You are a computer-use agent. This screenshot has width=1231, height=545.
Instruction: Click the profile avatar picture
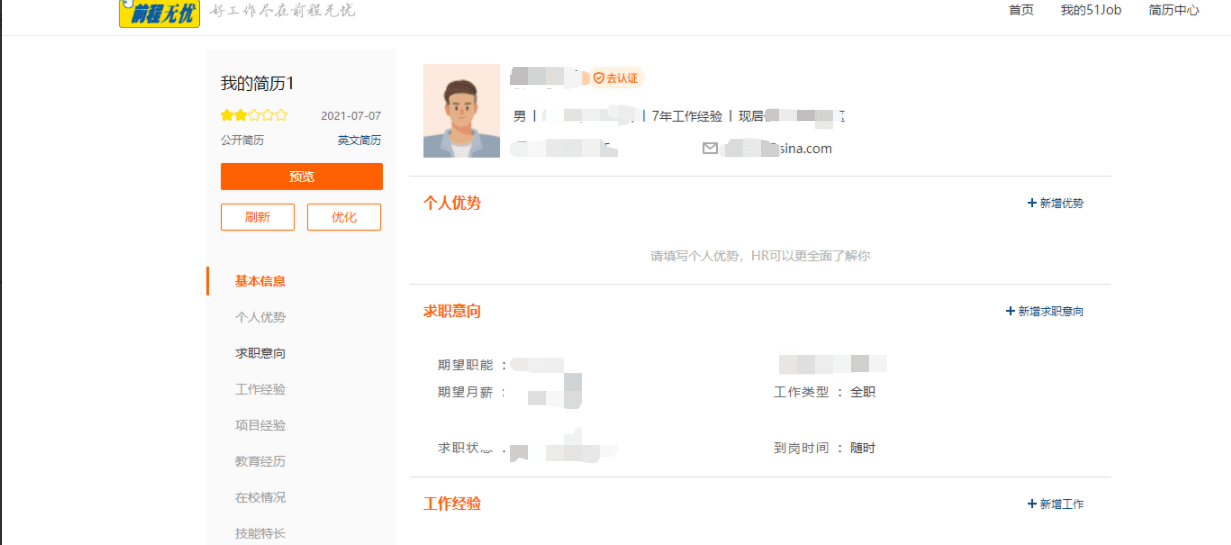click(461, 111)
